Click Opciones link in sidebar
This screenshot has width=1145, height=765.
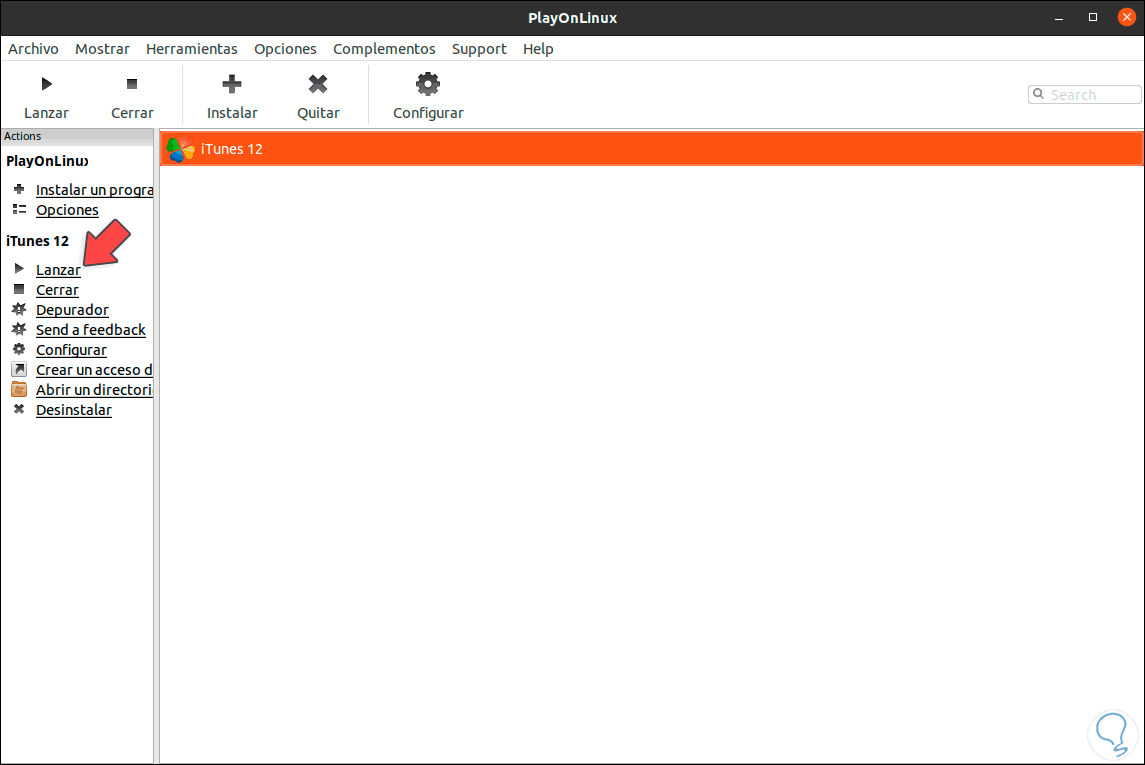pos(67,210)
